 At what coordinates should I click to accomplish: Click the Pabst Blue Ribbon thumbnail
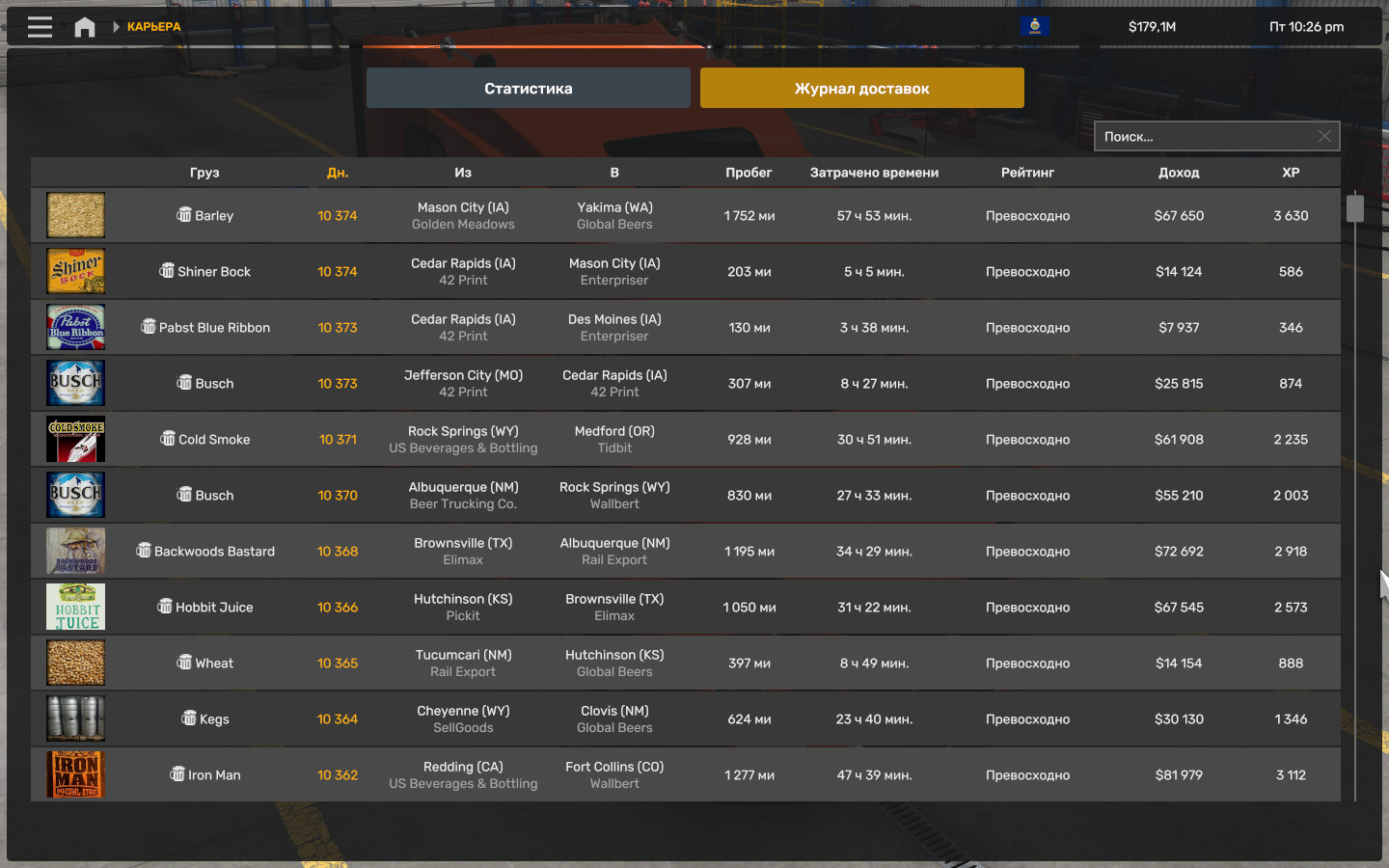pyautogui.click(x=76, y=327)
